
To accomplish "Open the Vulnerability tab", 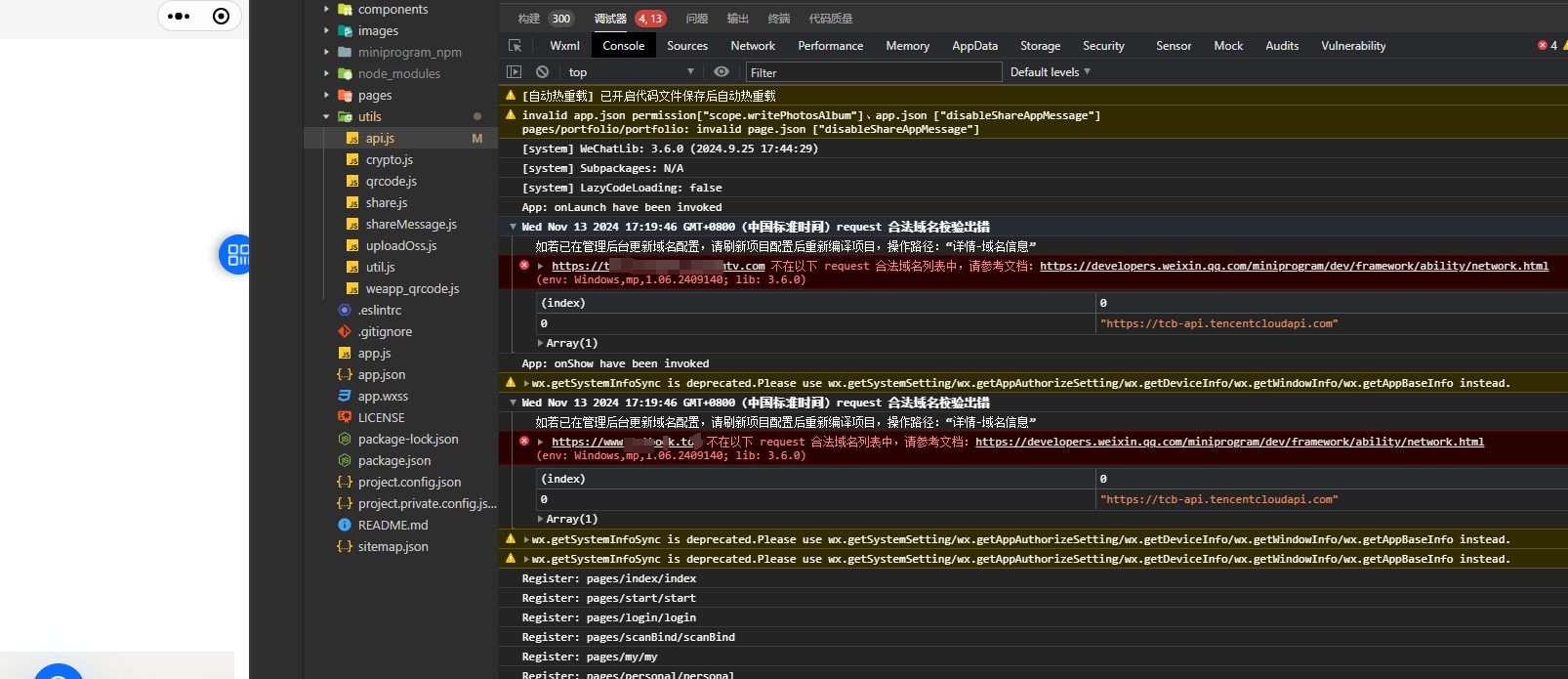I will pos(1353,46).
